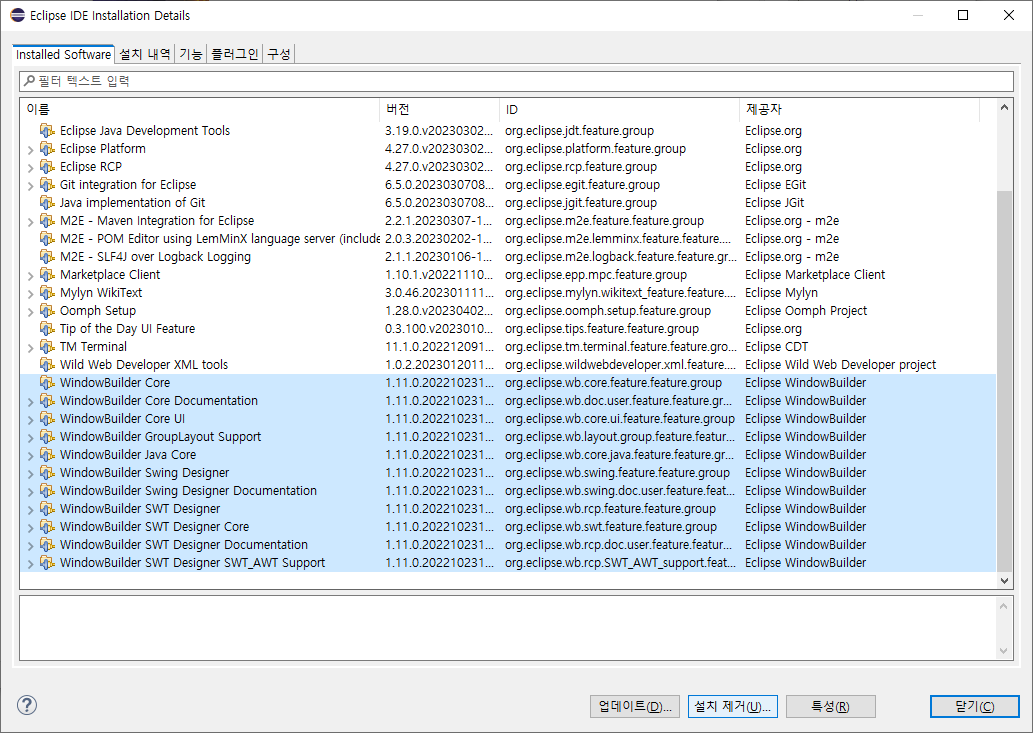Sort list by the 이름 column header

[200, 109]
